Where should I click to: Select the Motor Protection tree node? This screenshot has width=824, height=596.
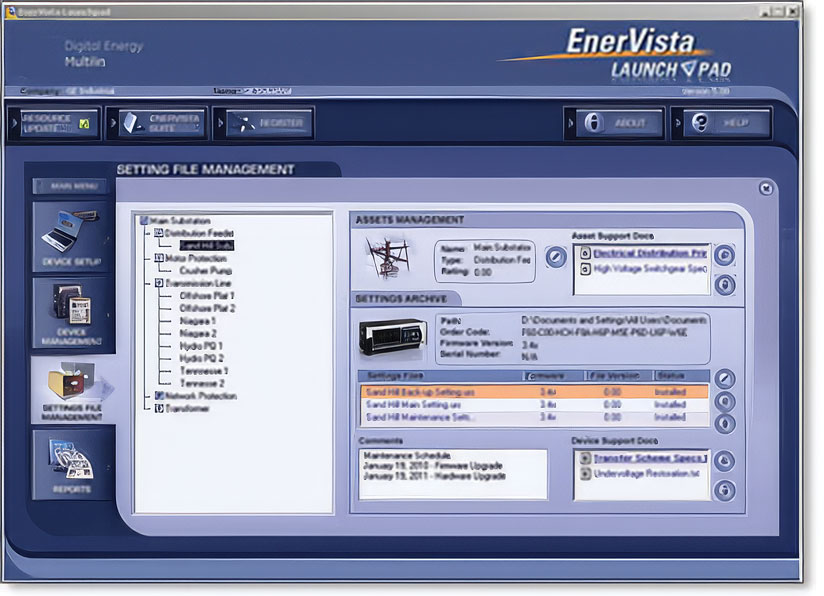click(195, 258)
